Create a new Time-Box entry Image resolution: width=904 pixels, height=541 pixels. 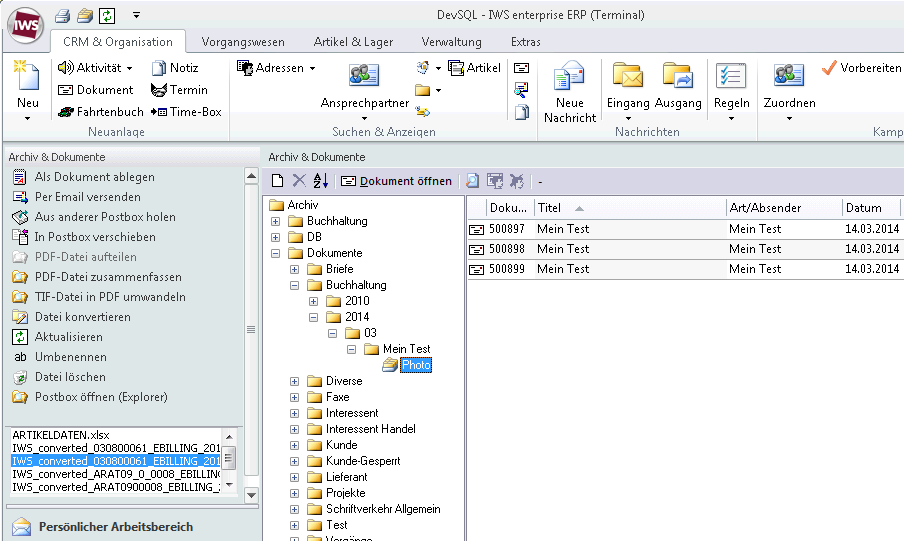coord(186,112)
